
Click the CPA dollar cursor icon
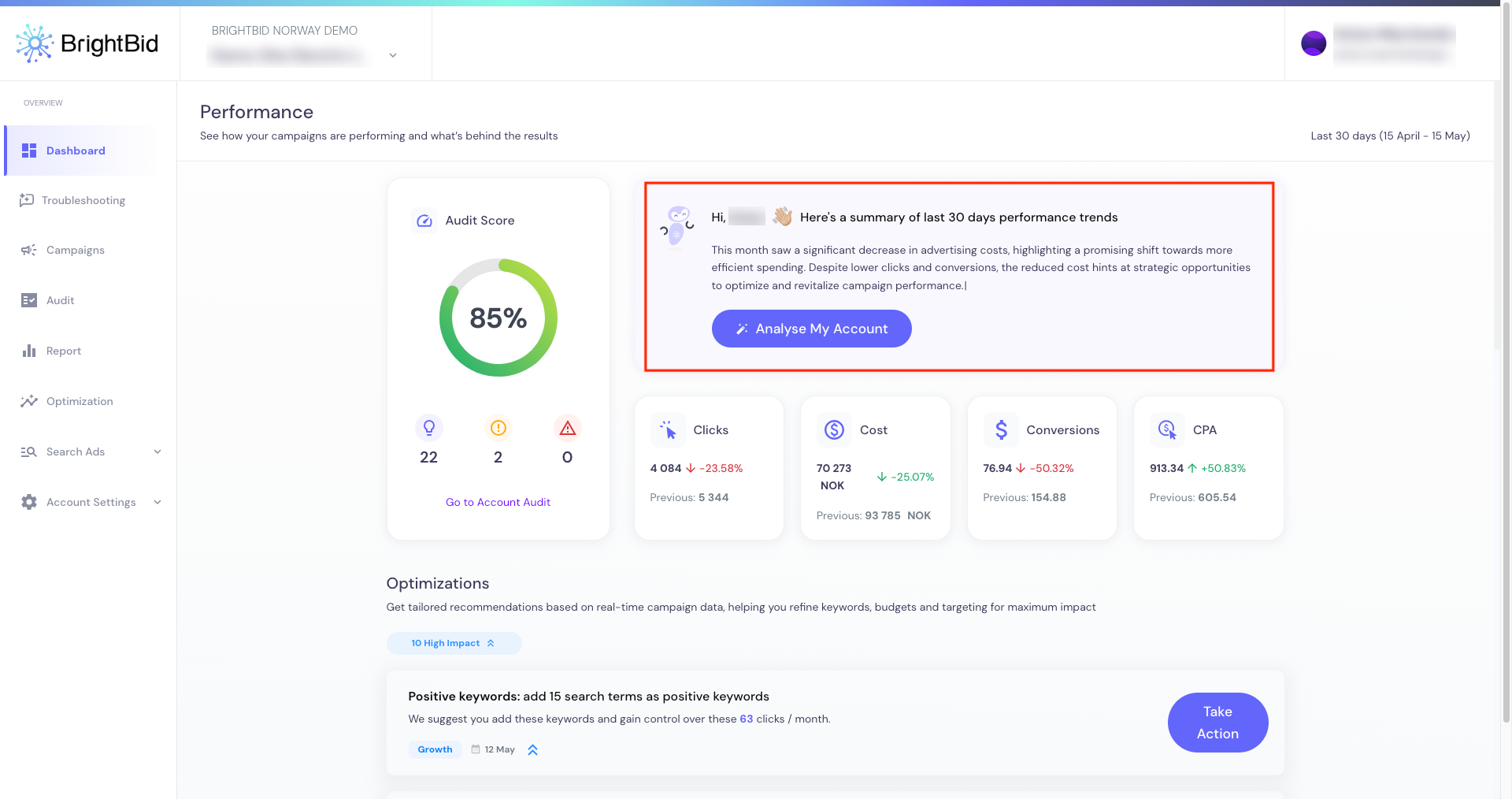pyautogui.click(x=1167, y=430)
